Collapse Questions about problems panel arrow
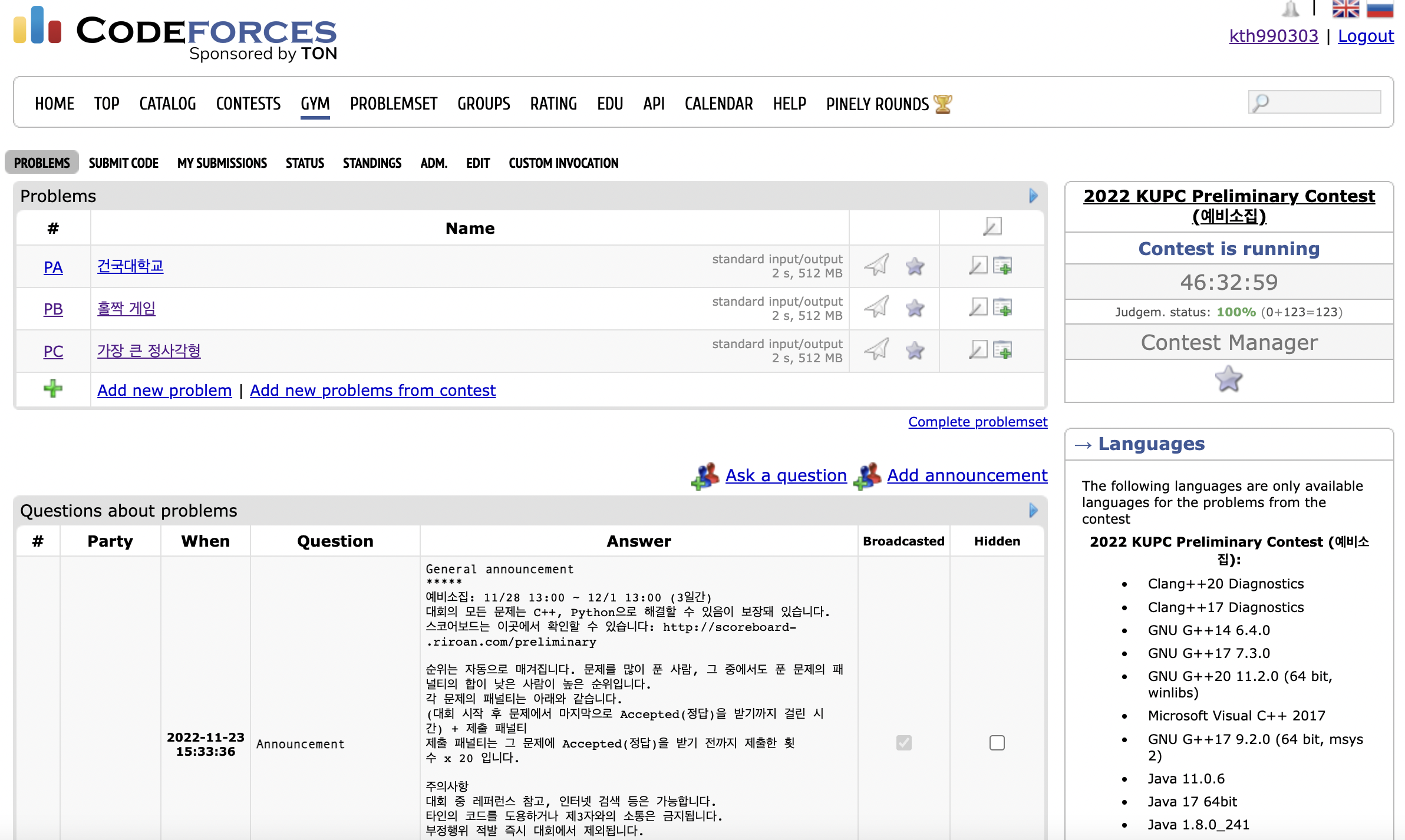The image size is (1405, 840). point(1033,511)
